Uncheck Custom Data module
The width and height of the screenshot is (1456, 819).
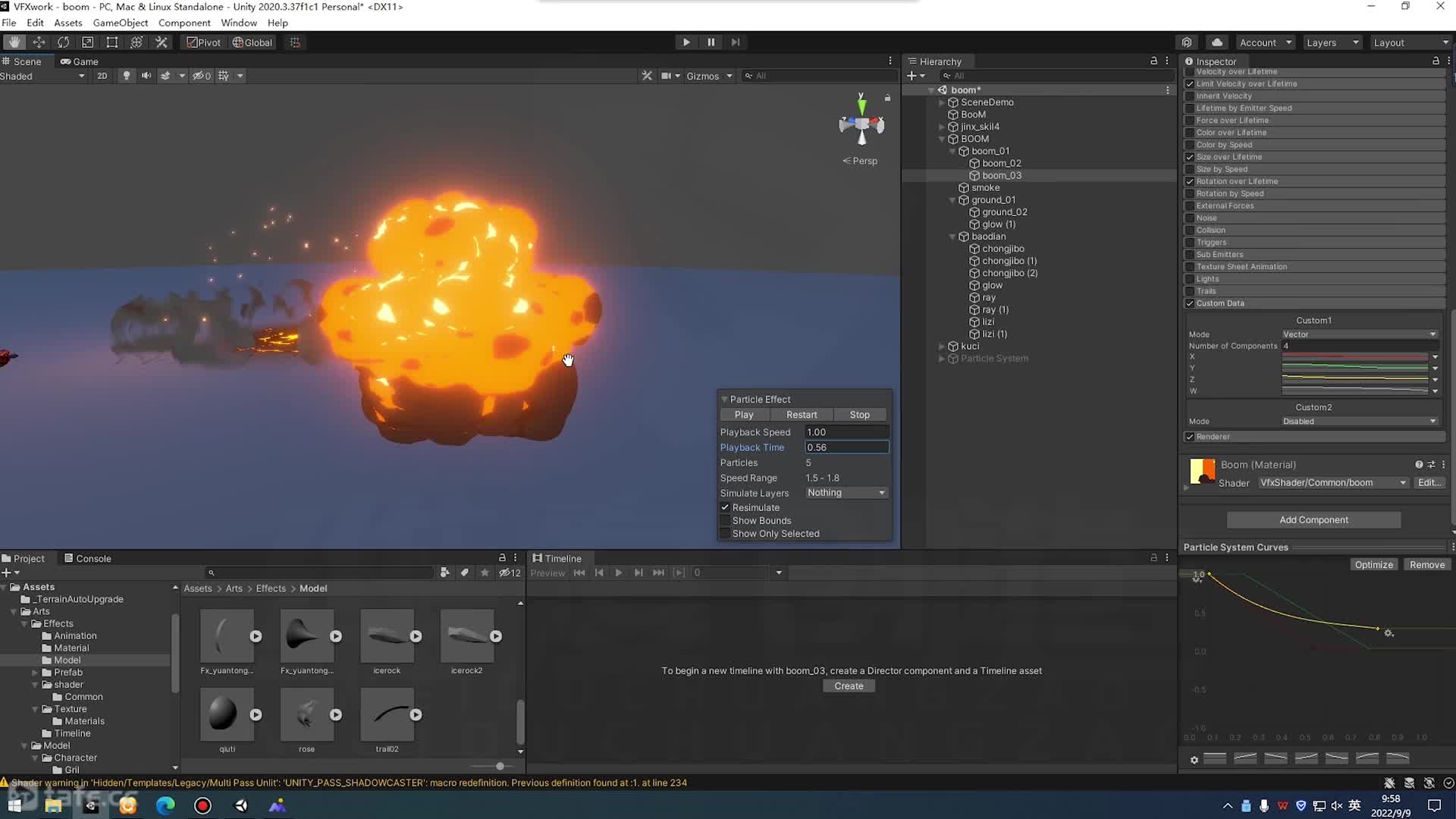1190,303
